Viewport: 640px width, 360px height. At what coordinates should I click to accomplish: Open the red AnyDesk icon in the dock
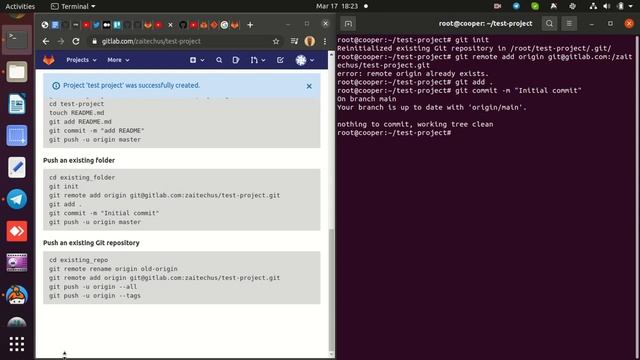pyautogui.click(x=17, y=231)
